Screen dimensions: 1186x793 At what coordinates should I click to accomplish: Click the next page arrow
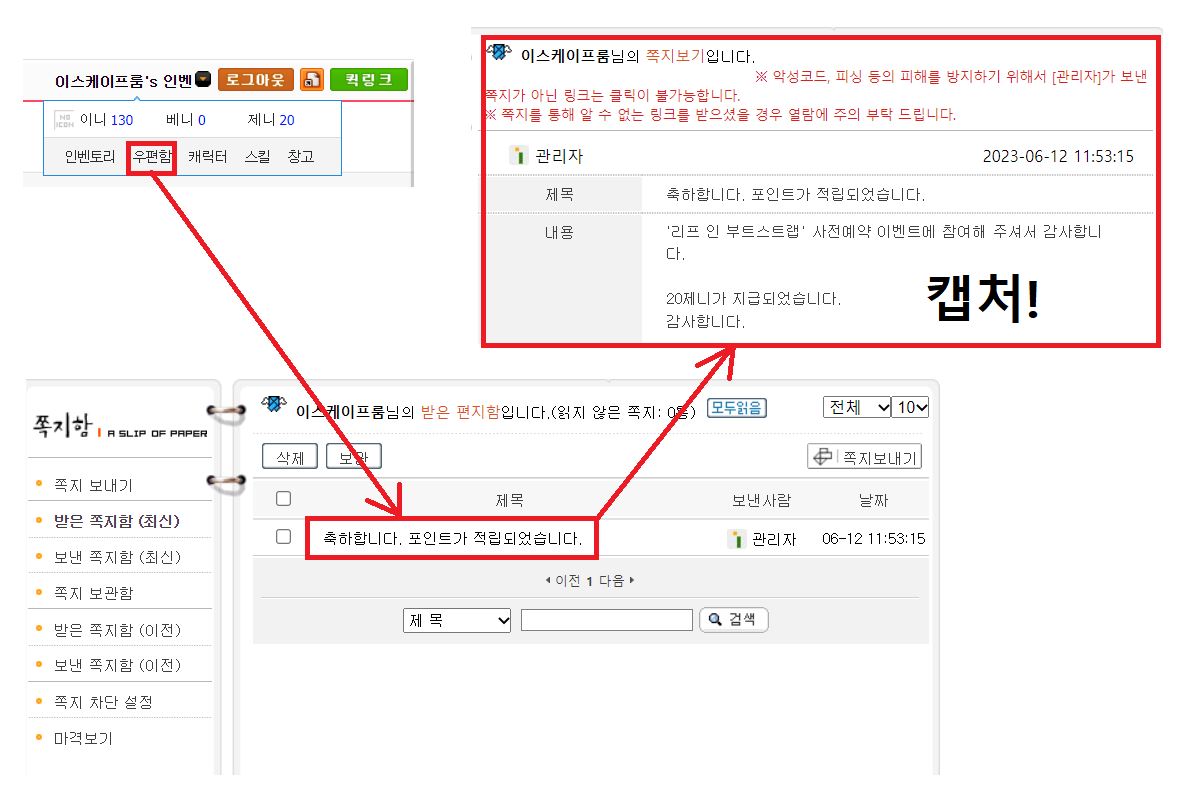pyautogui.click(x=632, y=581)
